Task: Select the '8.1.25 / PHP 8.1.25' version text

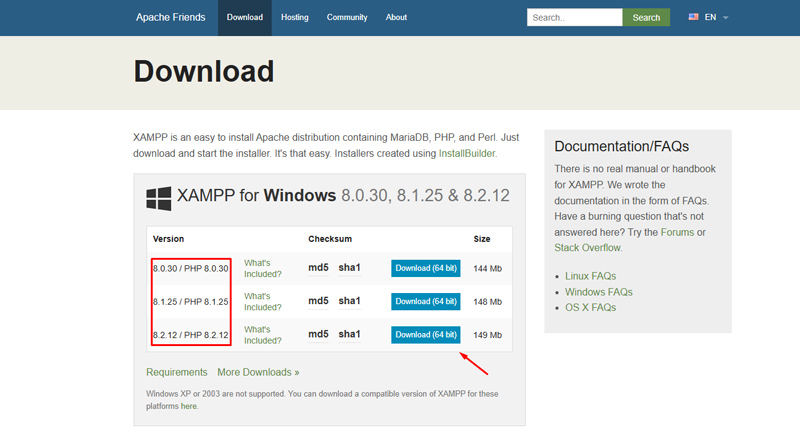Action: click(190, 301)
